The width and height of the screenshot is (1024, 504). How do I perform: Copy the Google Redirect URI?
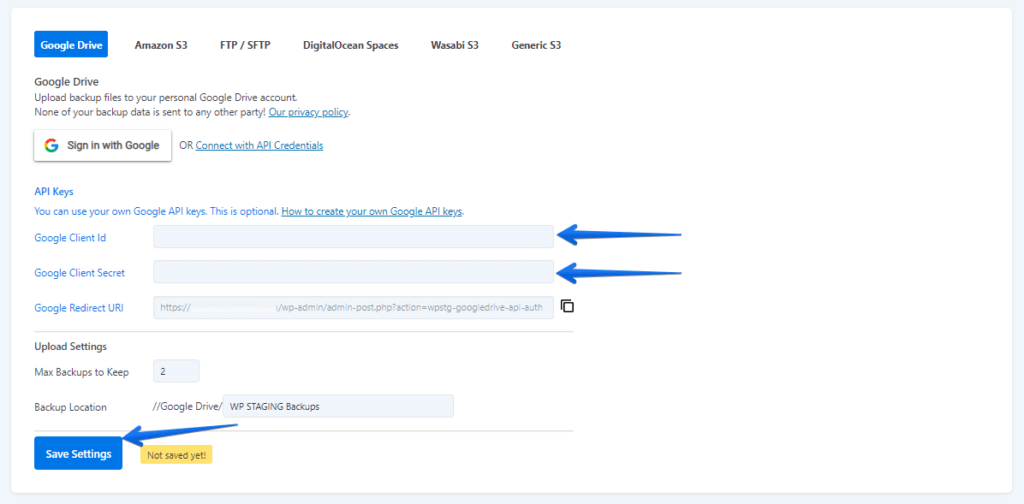click(568, 306)
